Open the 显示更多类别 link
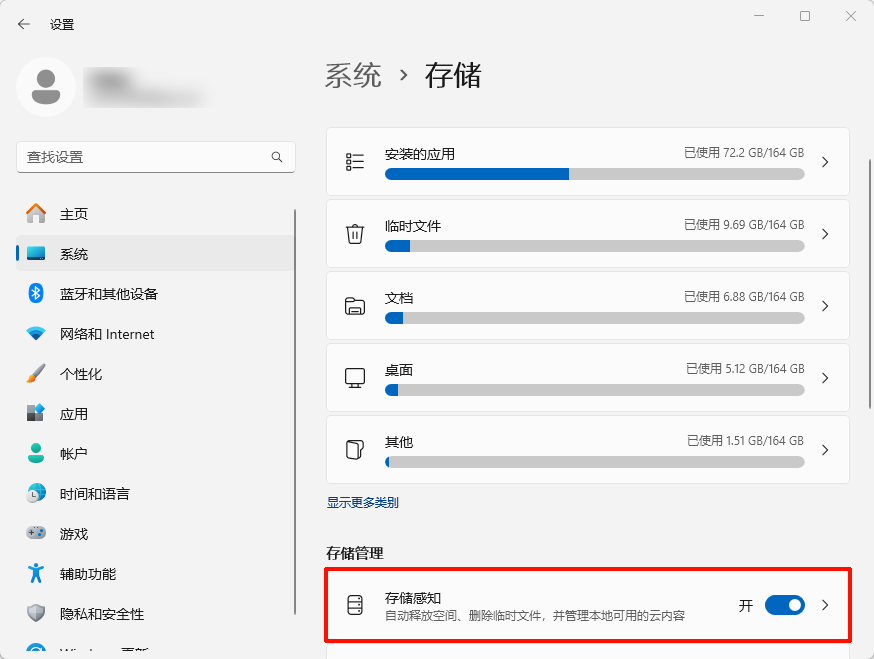874x659 pixels. coord(361,502)
